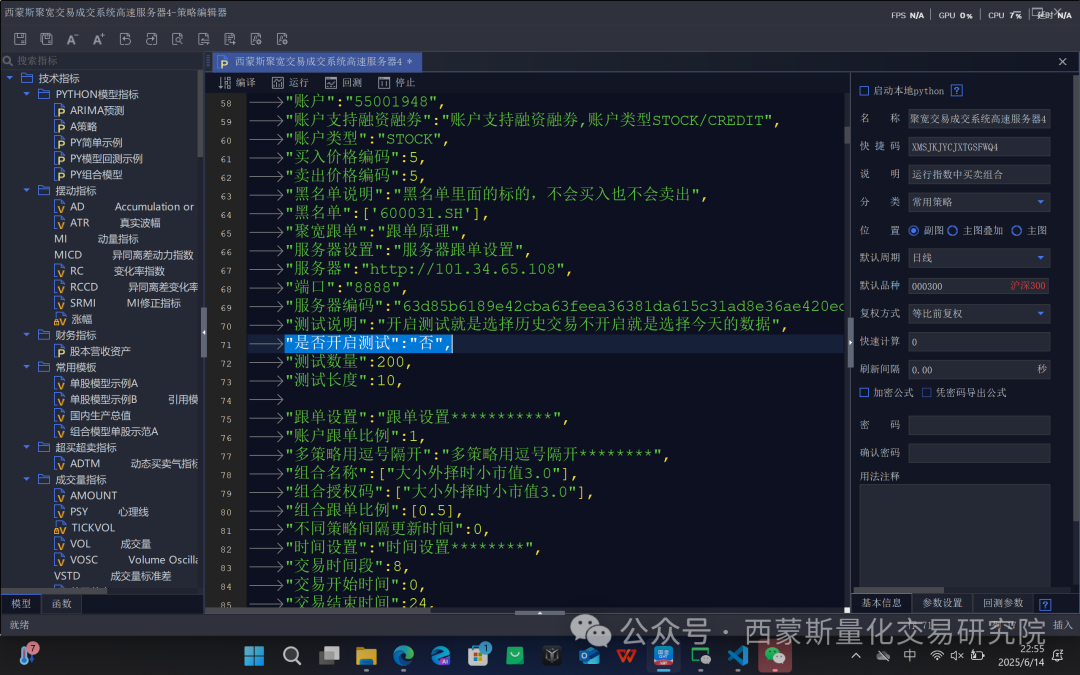The height and width of the screenshot is (675, 1080).
Task: Open Visual Studio Code from taskbar
Action: (x=738, y=655)
